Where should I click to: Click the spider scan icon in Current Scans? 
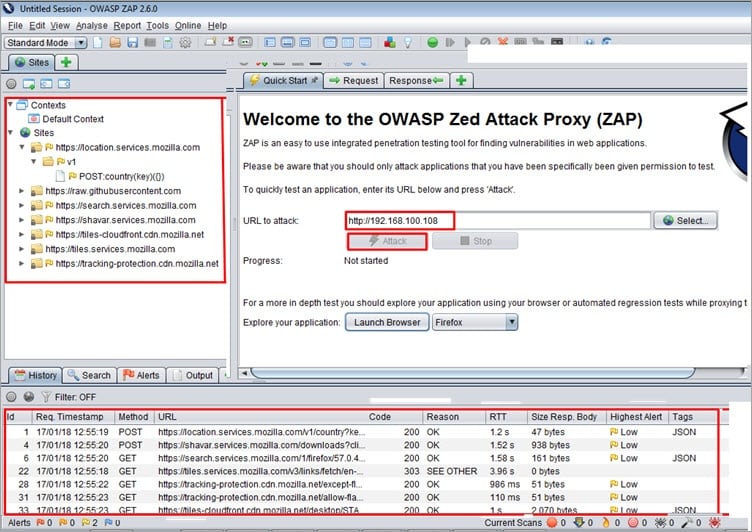click(661, 522)
